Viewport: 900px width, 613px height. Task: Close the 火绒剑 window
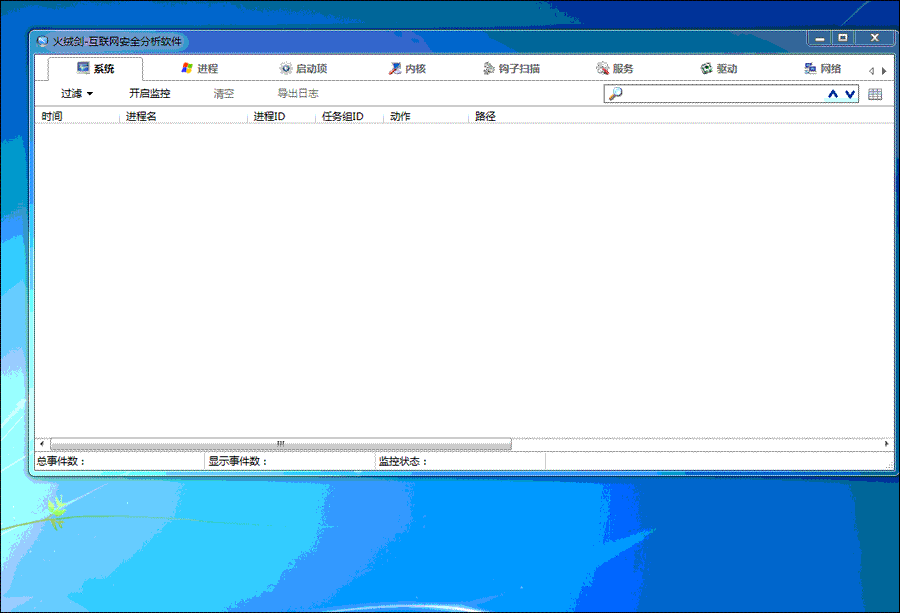click(875, 38)
